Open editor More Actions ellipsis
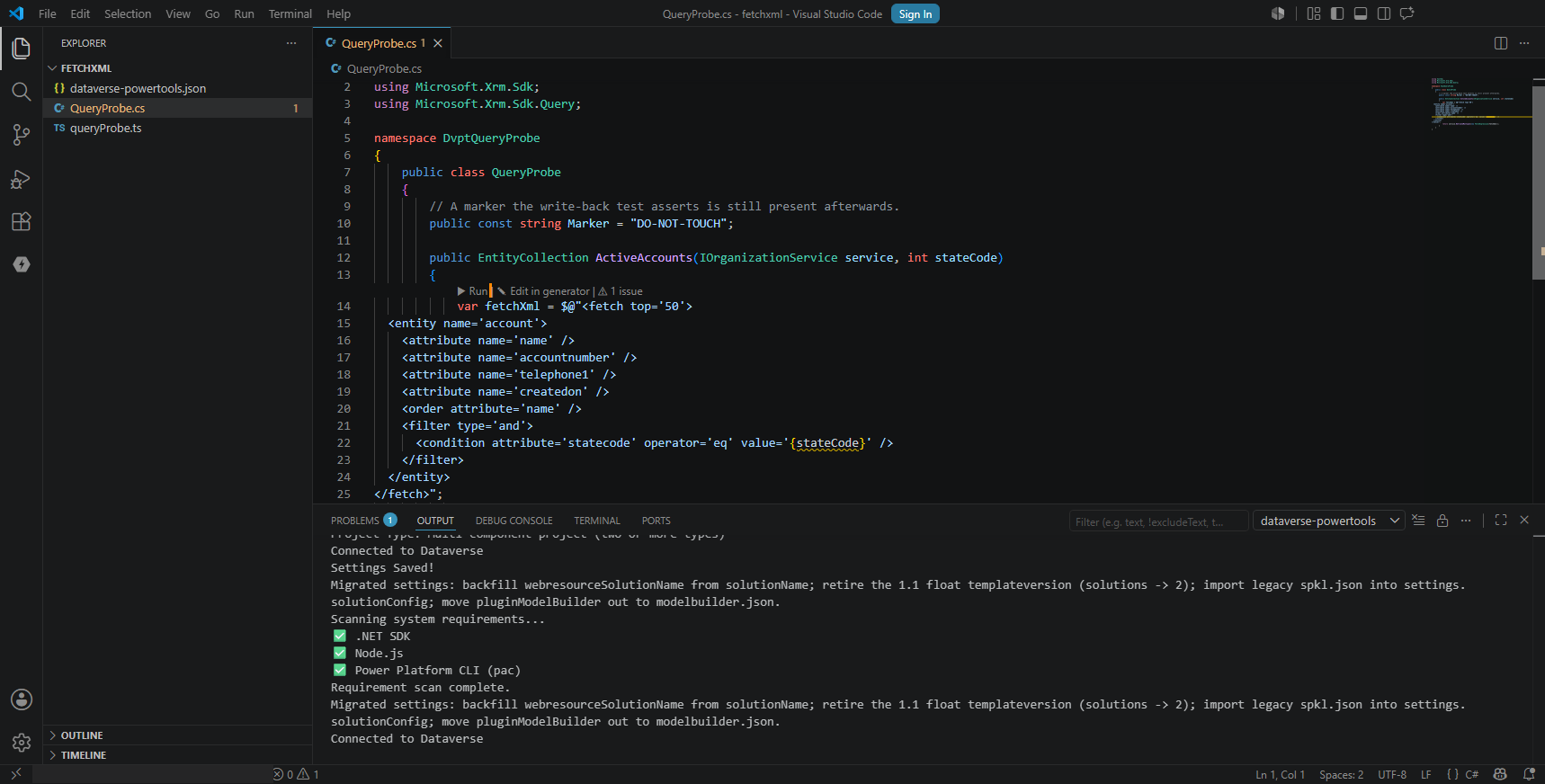The image size is (1545, 784). 1524,43
